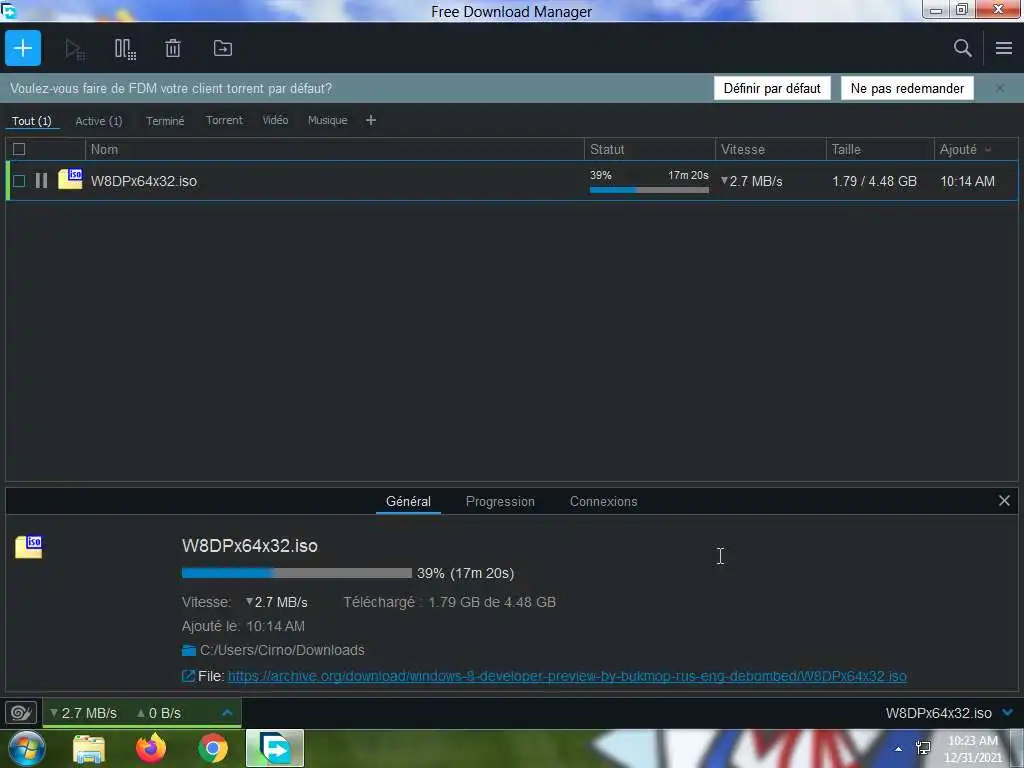Pause the W8DPx64x32.iso download
Screen dimensions: 1024x768
pyautogui.click(x=41, y=181)
